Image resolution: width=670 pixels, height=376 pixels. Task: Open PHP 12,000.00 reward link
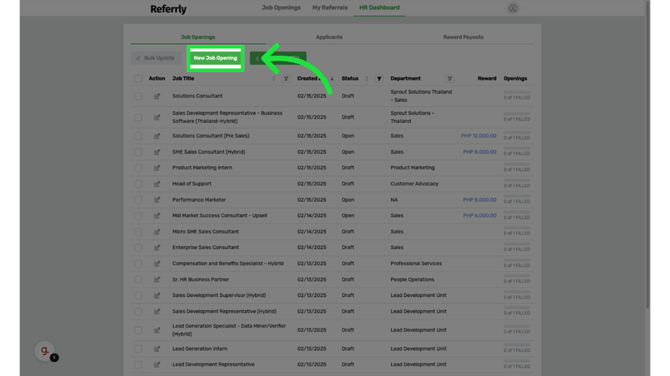coord(479,136)
